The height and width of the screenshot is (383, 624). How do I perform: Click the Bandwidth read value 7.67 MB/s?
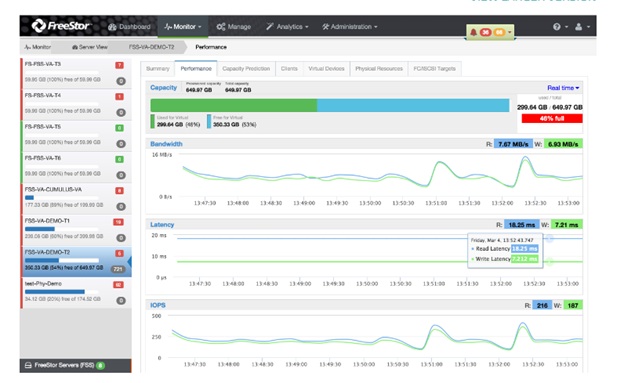513,144
